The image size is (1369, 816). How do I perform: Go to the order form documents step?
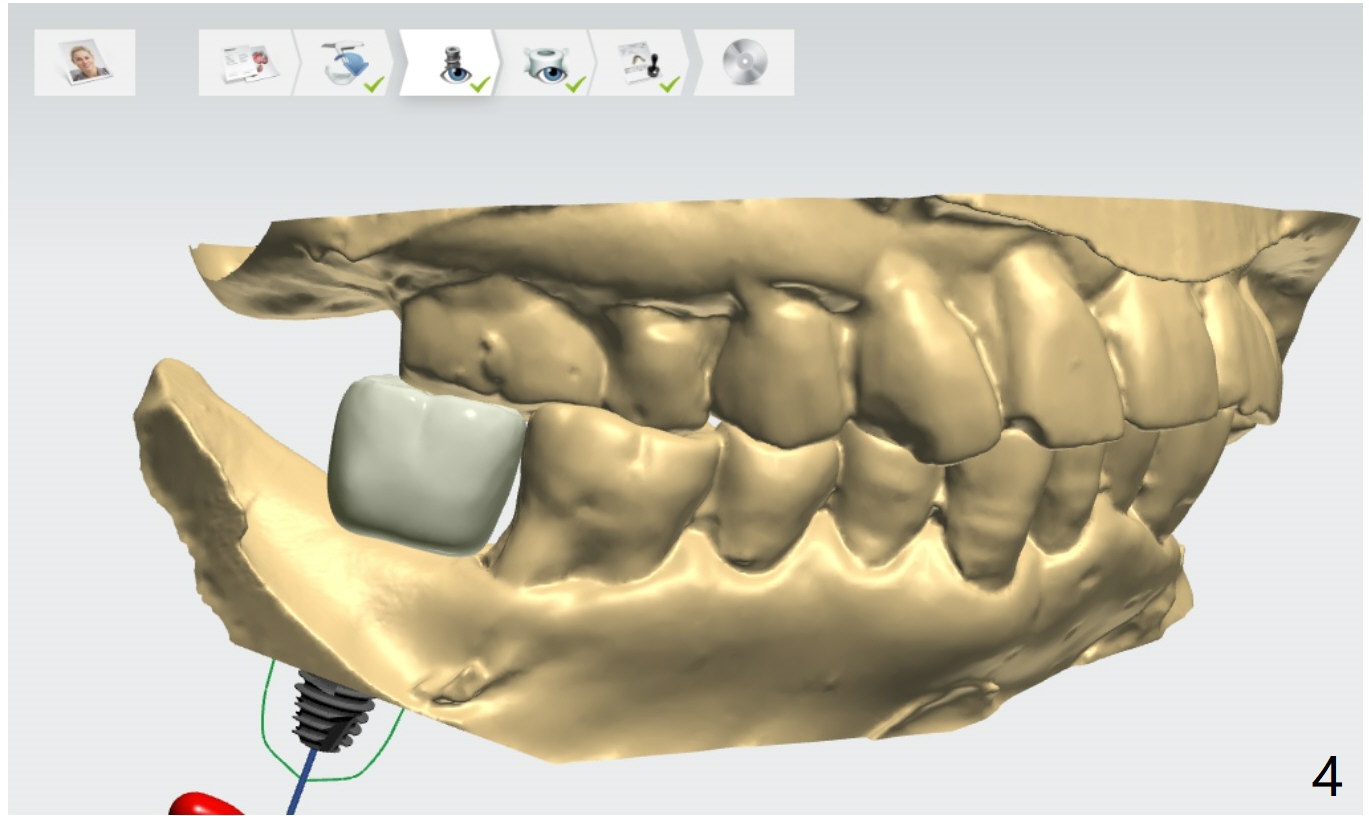coord(245,62)
